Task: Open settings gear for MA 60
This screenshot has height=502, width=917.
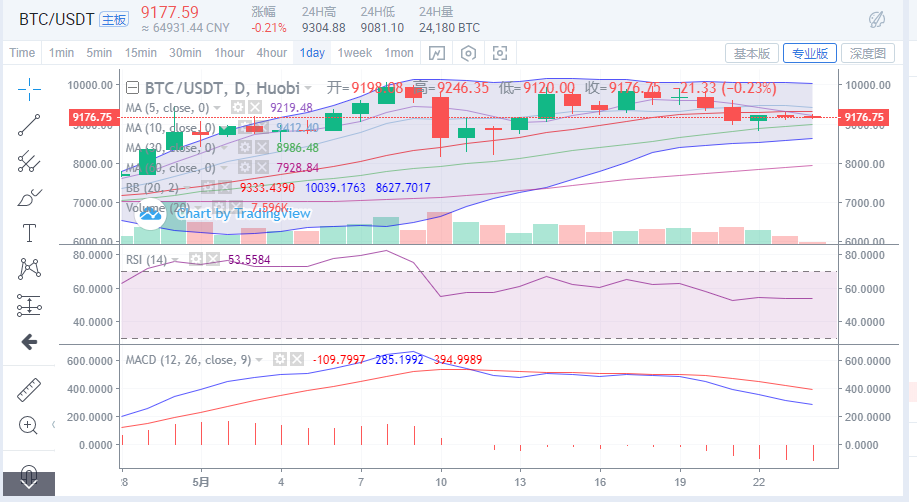Action: tap(244, 168)
